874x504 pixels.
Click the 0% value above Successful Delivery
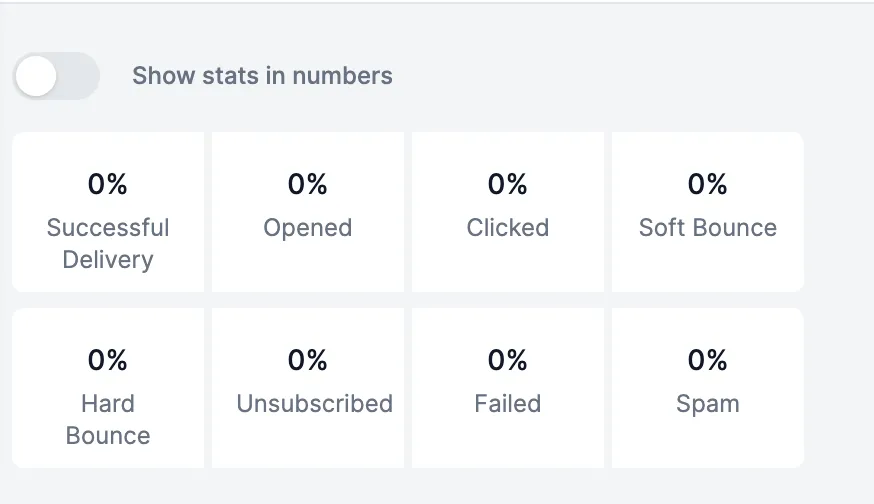point(108,184)
